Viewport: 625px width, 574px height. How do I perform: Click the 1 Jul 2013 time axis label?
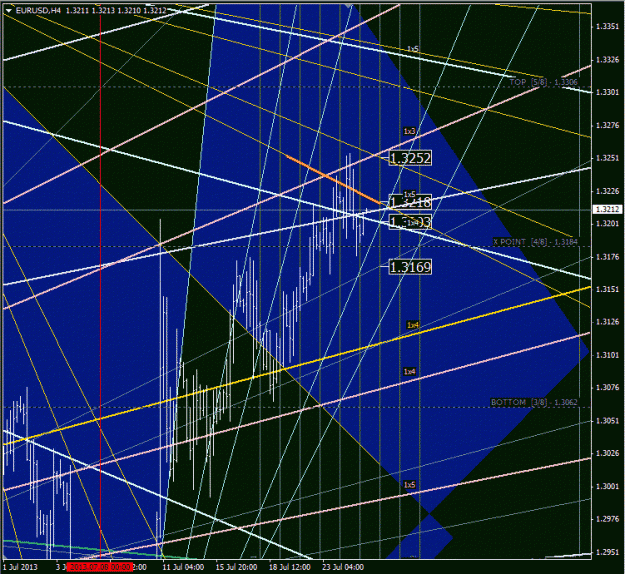(20, 567)
